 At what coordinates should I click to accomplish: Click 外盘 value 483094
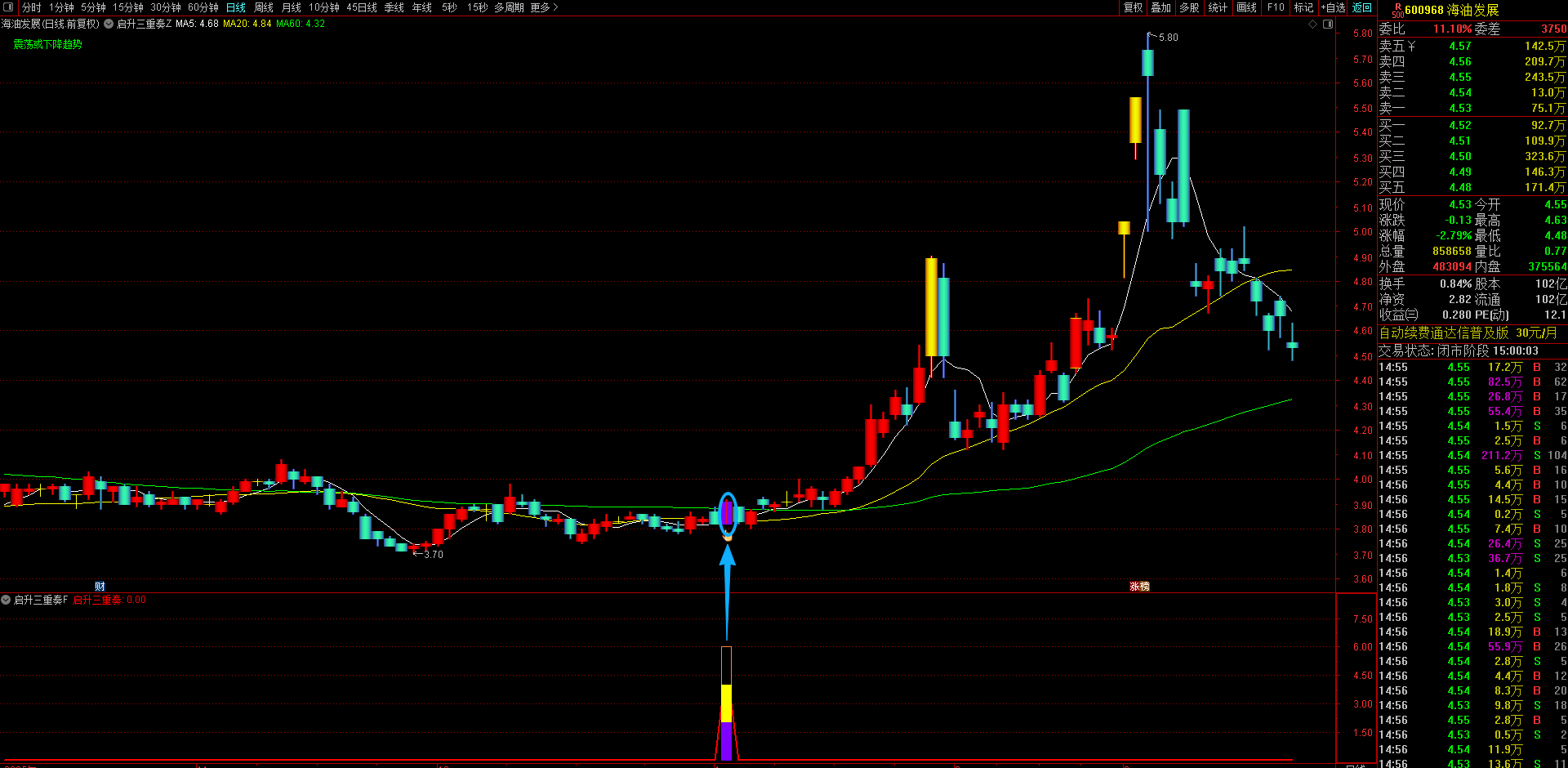point(1452,267)
